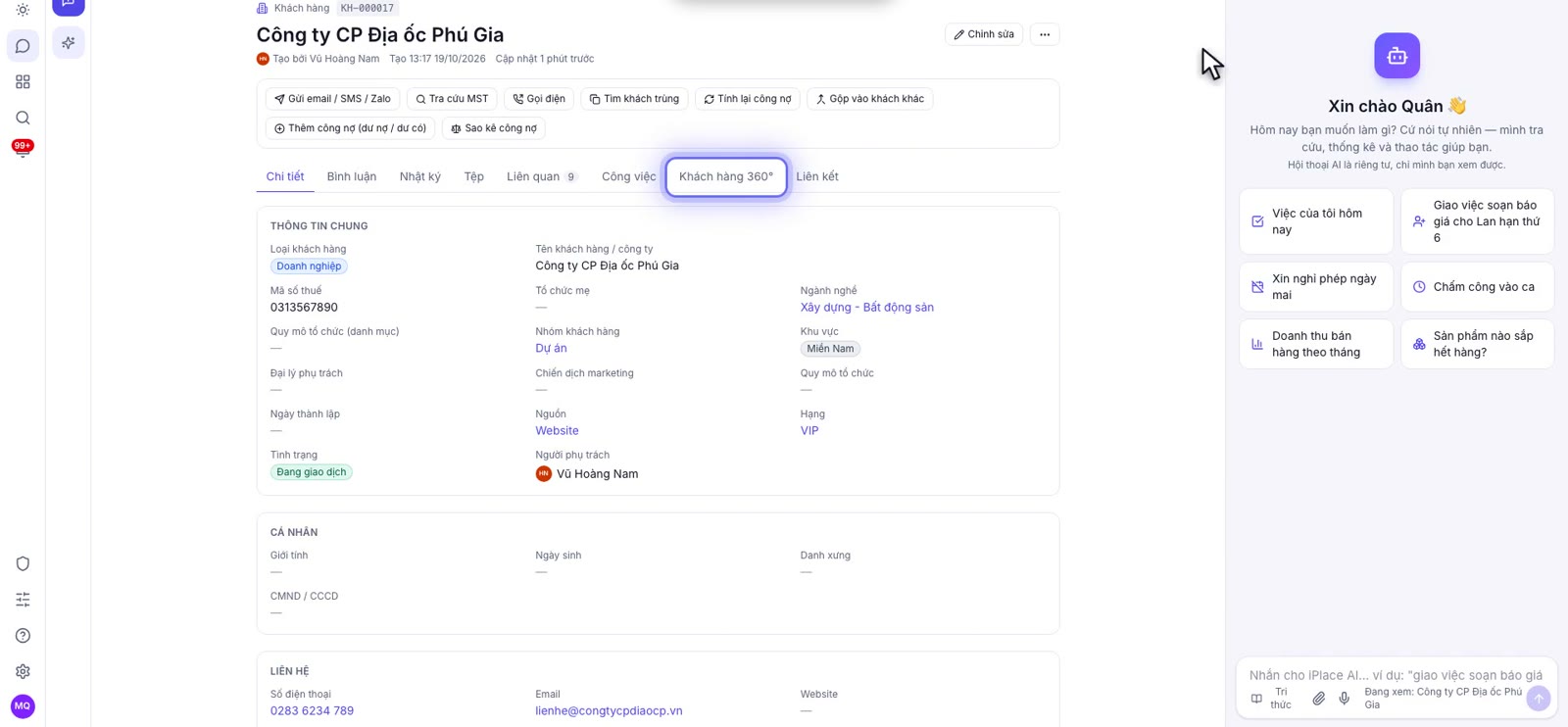Click Gộp vào khách khác button
Screen dimensions: 1568x727
point(870,99)
